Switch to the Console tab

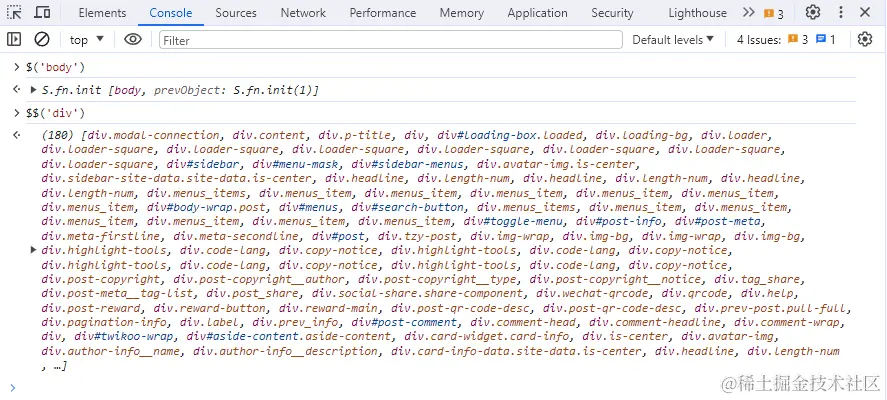point(171,12)
